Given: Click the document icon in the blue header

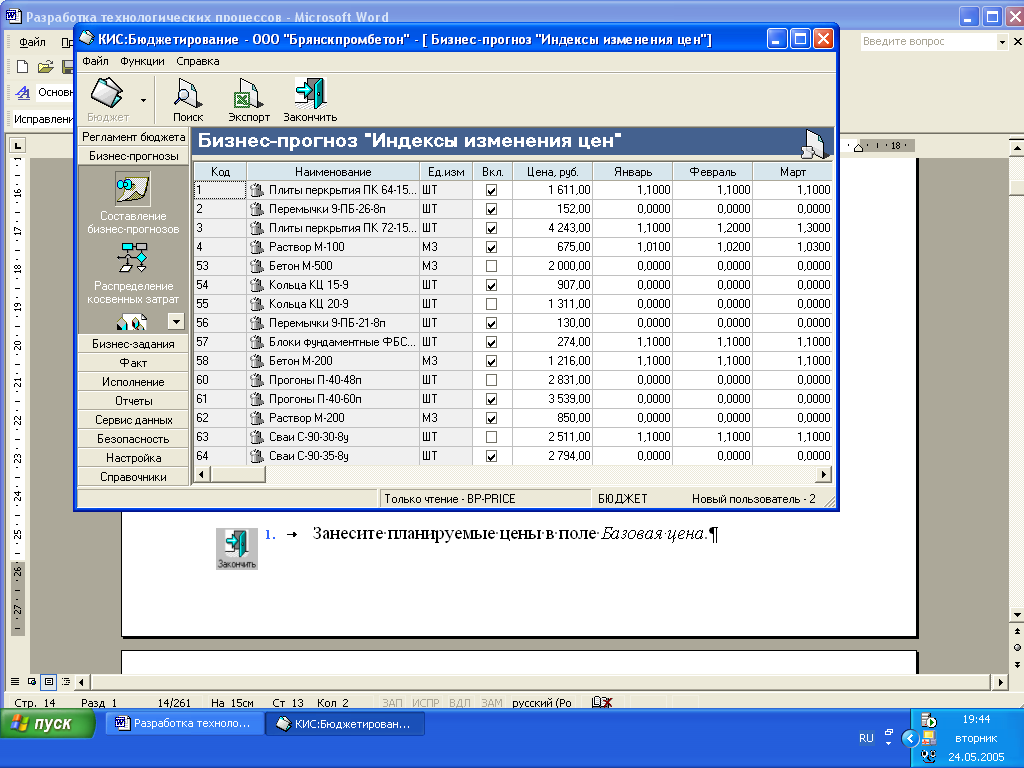Looking at the screenshot, I should point(816,143).
